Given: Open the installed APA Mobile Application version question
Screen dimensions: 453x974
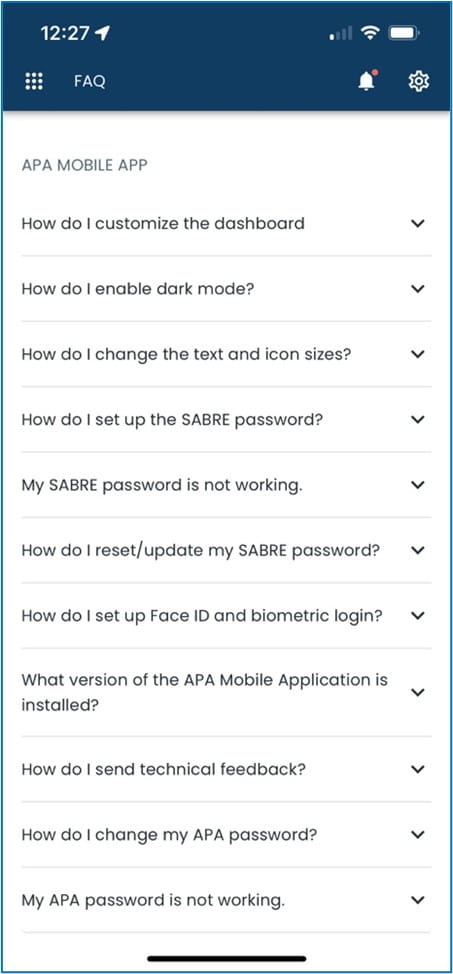Looking at the screenshot, I should (226, 692).
